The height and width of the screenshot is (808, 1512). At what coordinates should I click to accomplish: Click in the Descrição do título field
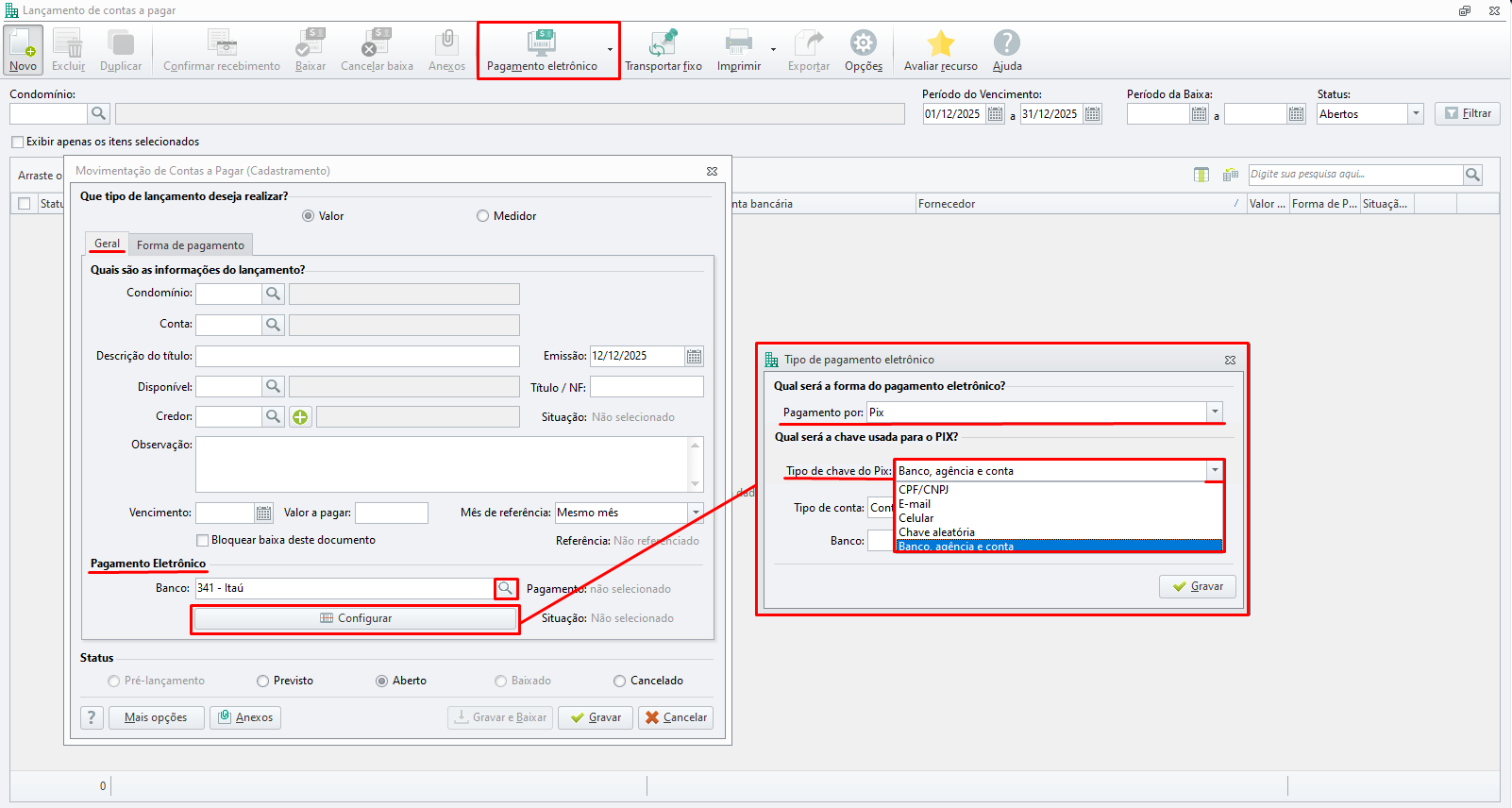[357, 357]
